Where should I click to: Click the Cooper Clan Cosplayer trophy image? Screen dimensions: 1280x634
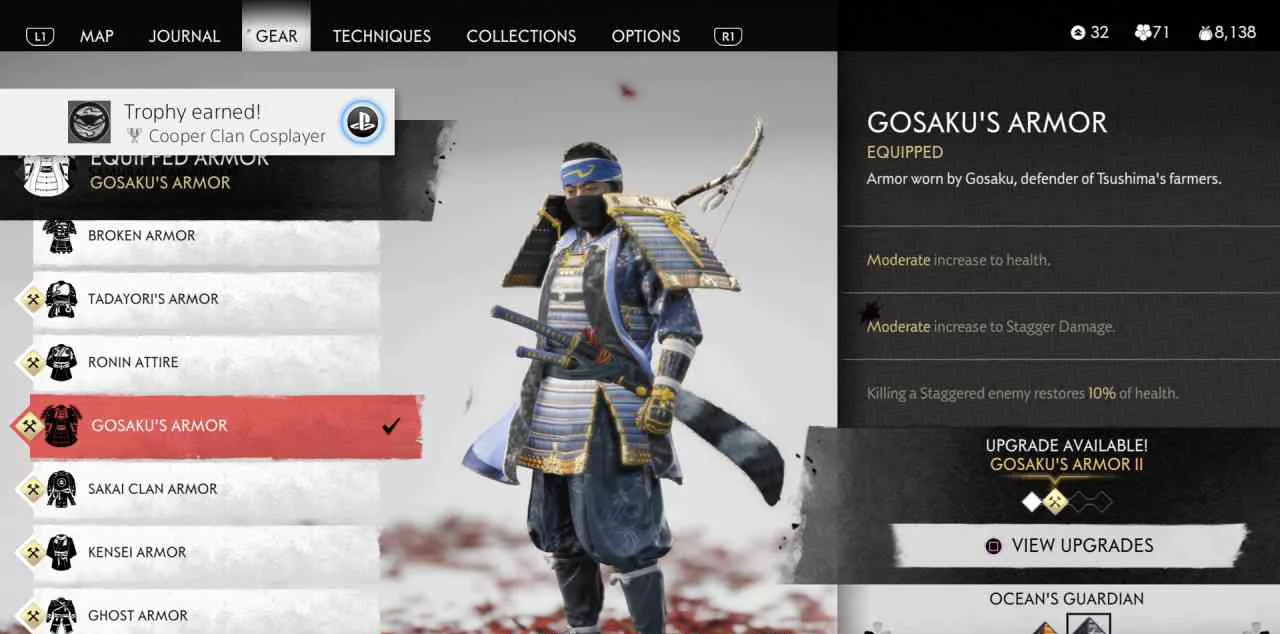click(89, 122)
